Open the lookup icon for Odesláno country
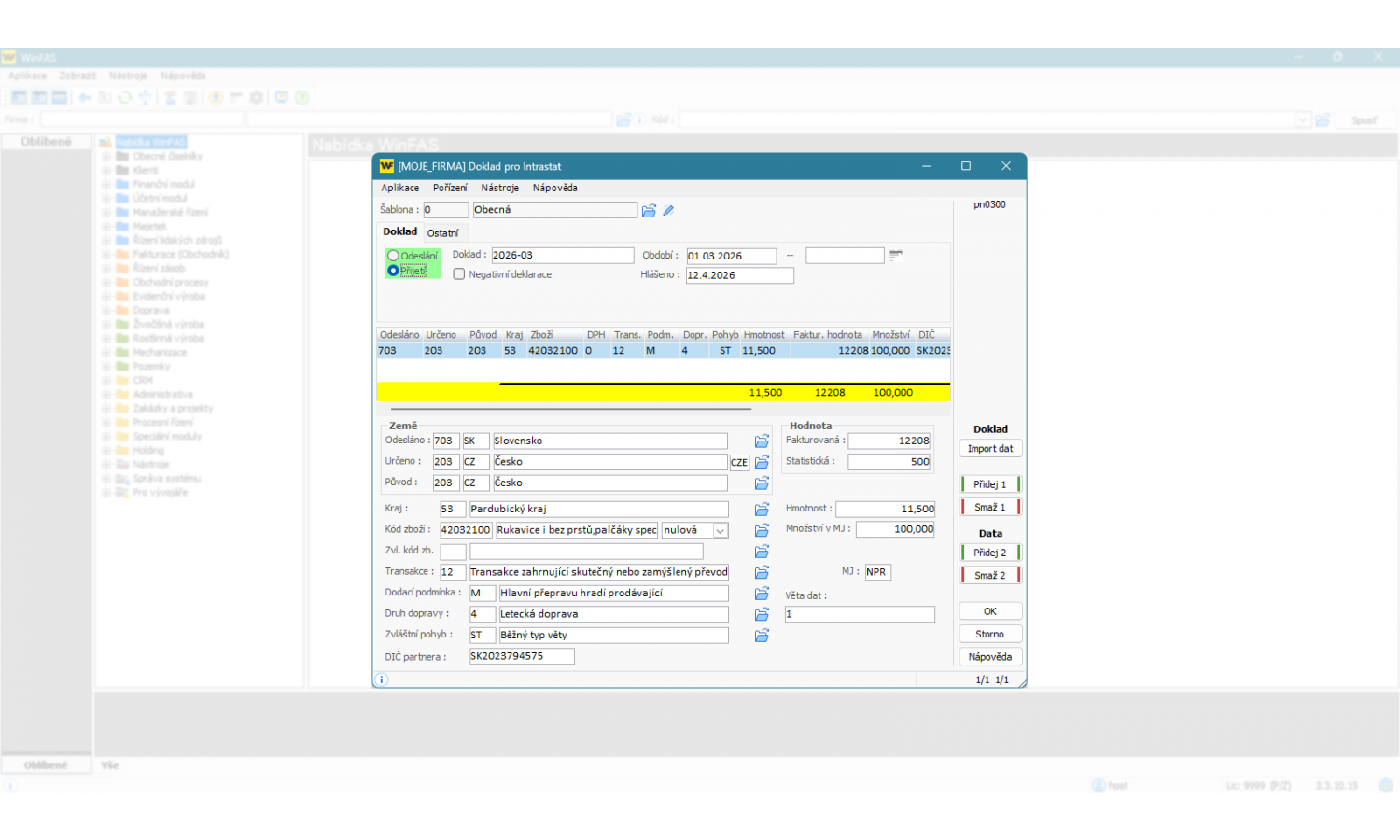The width and height of the screenshot is (1400, 840). click(762, 441)
